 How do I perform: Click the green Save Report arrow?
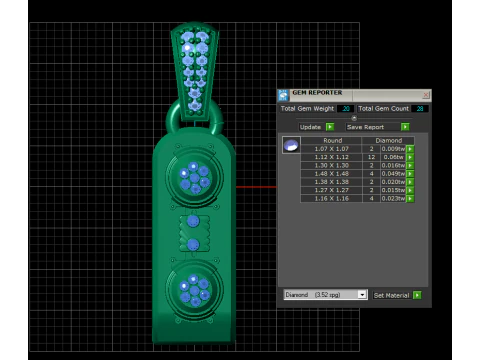(x=405, y=127)
